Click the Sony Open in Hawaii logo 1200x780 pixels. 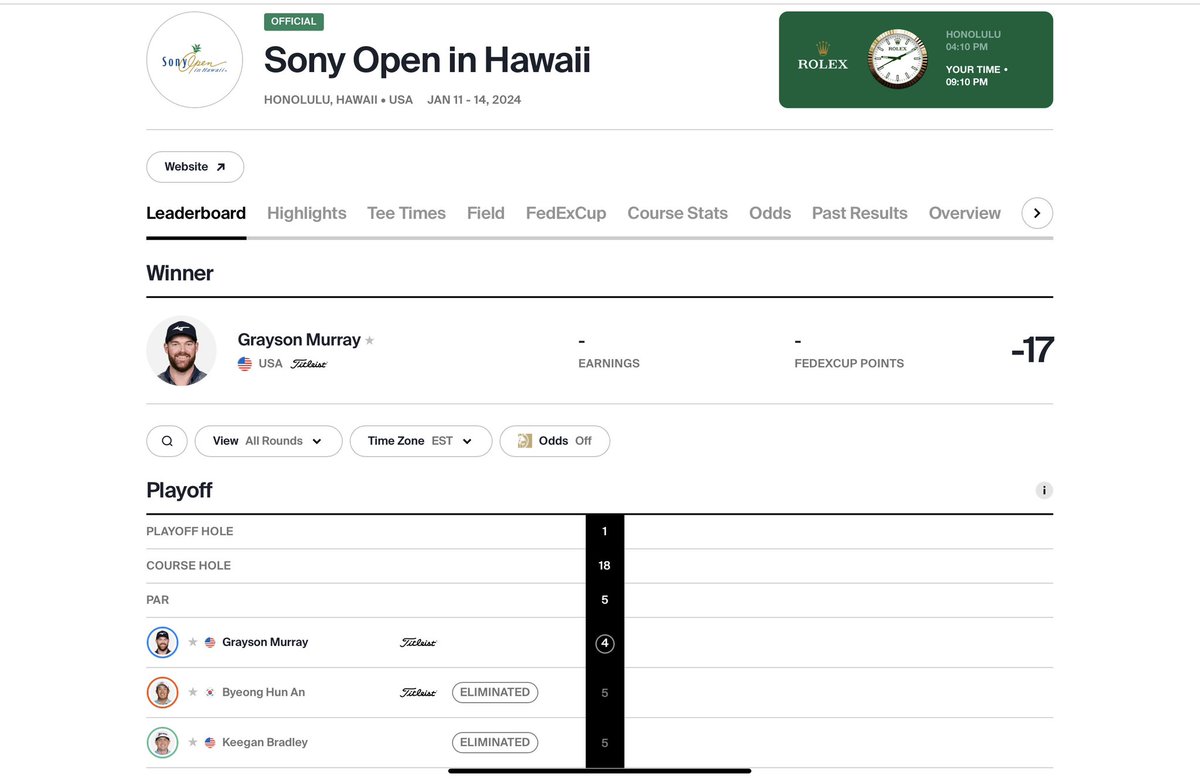click(194, 60)
